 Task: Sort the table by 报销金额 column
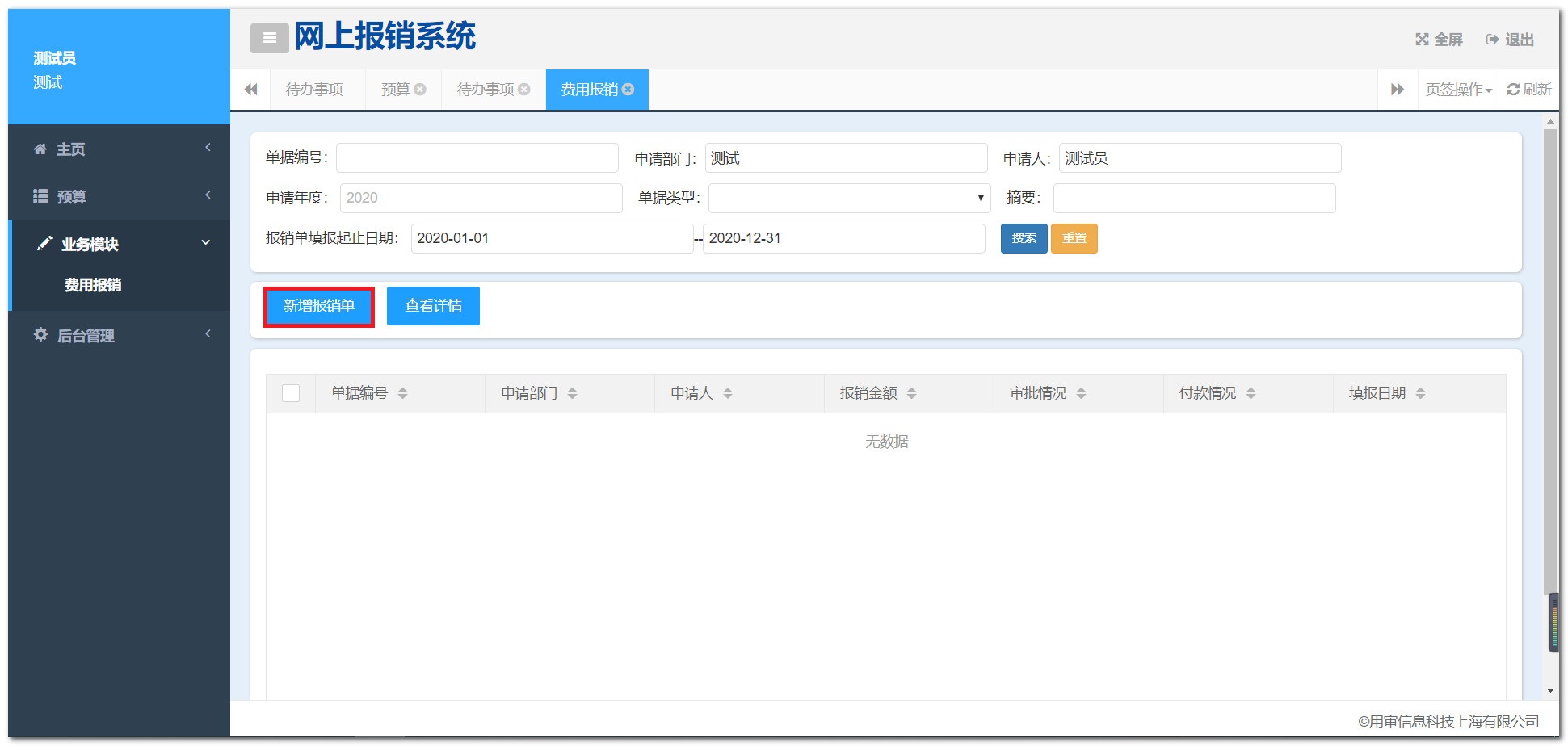911,393
